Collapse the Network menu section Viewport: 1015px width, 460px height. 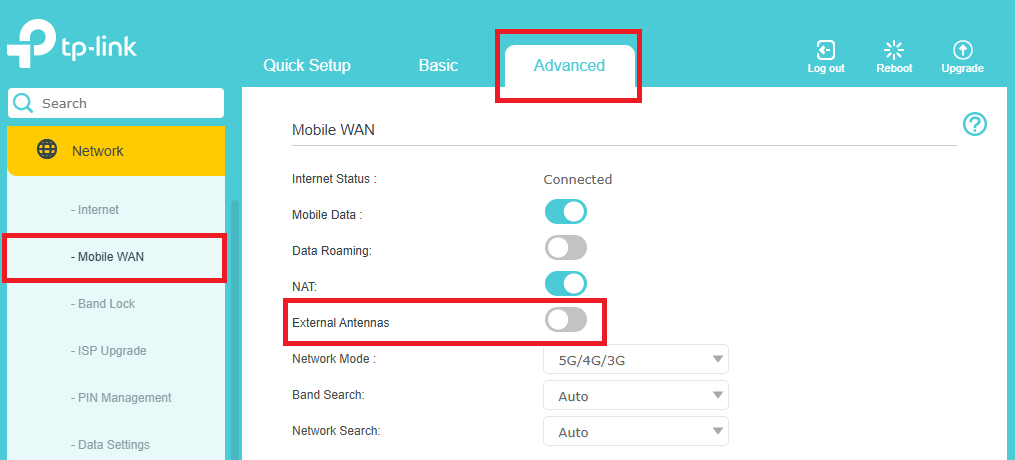117,151
